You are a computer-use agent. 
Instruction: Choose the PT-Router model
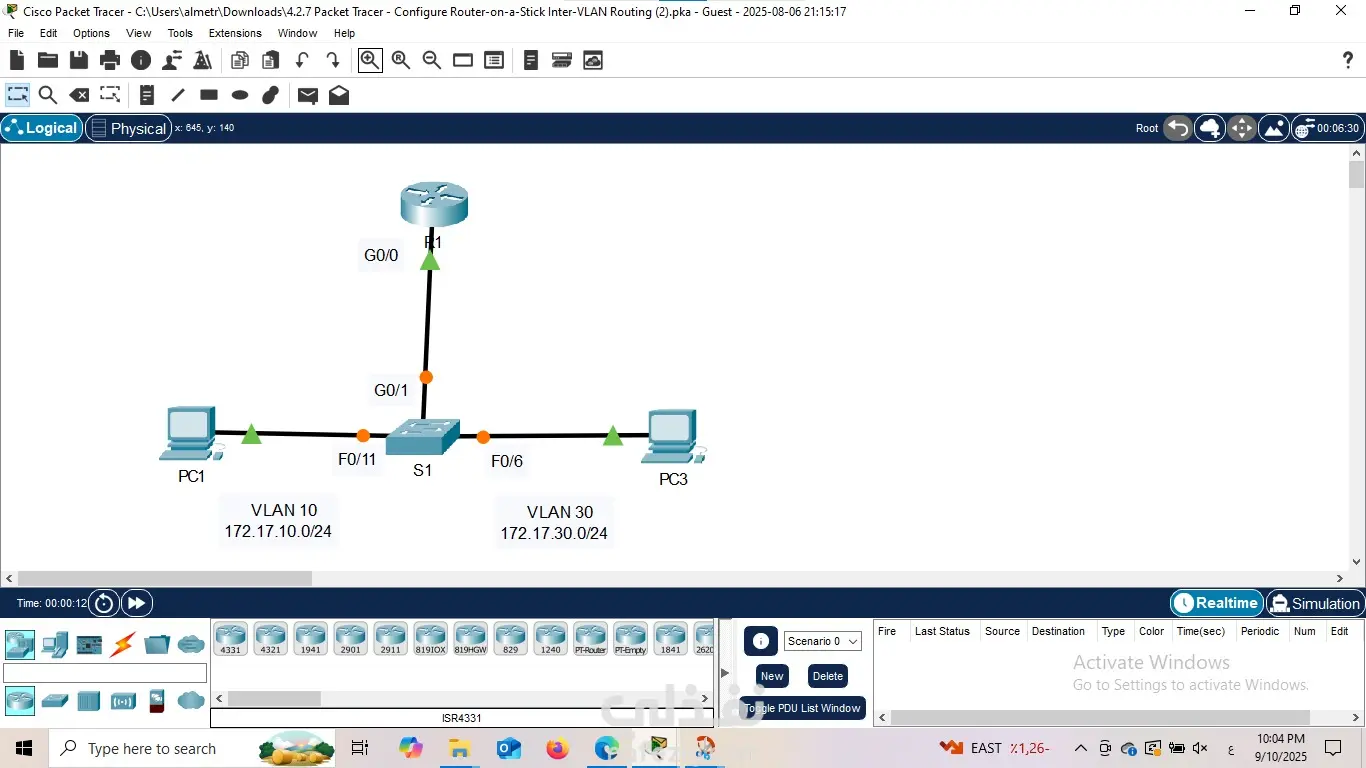pyautogui.click(x=591, y=638)
